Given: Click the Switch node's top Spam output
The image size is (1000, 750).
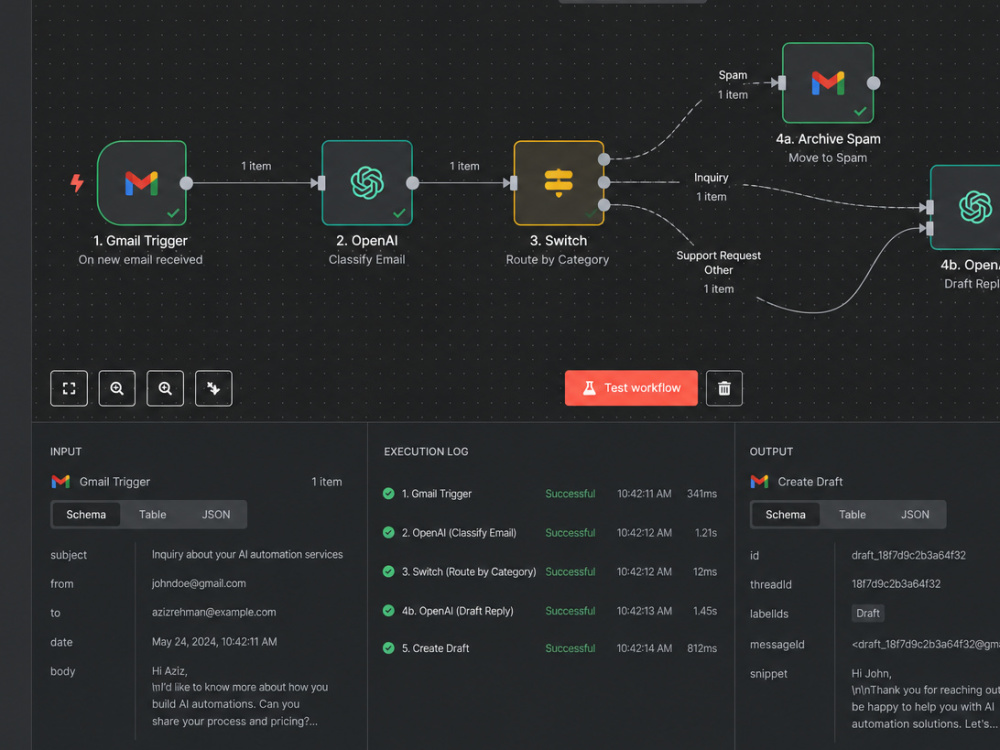Looking at the screenshot, I should click(604, 159).
